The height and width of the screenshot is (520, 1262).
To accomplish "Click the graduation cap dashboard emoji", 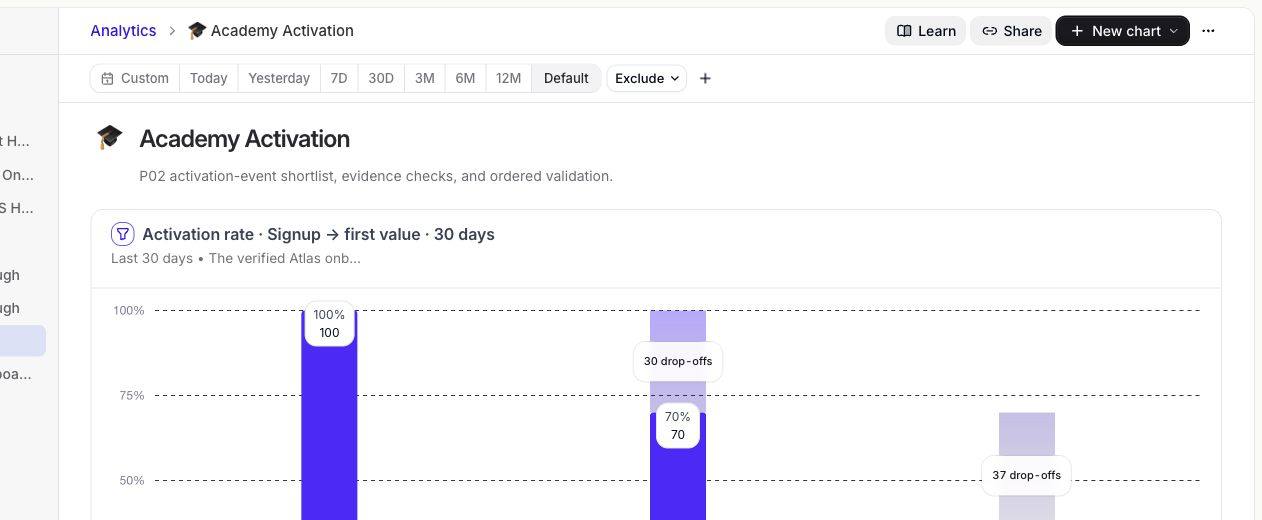I will 109,138.
